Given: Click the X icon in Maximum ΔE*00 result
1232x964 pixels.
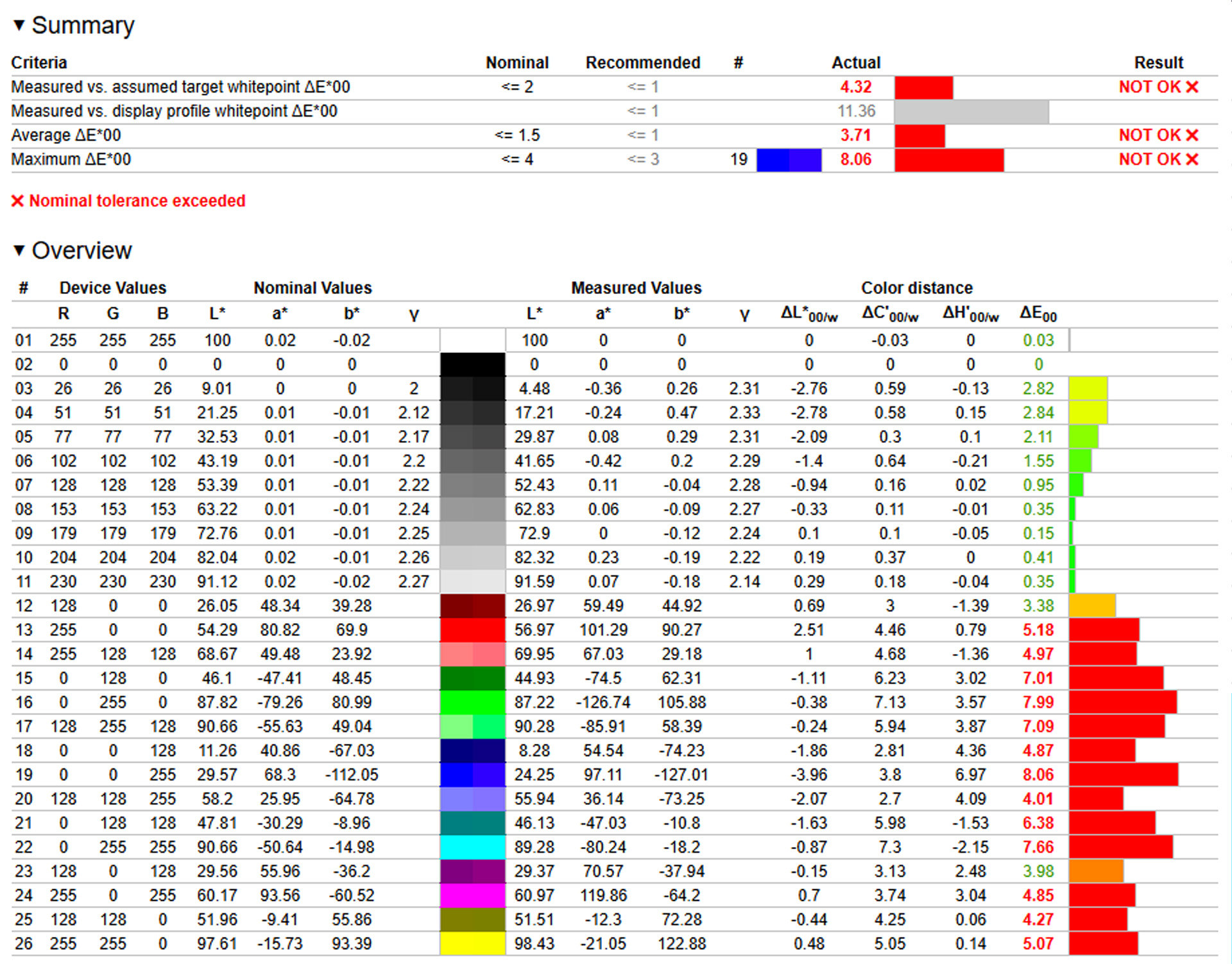Looking at the screenshot, I should click(x=1192, y=160).
